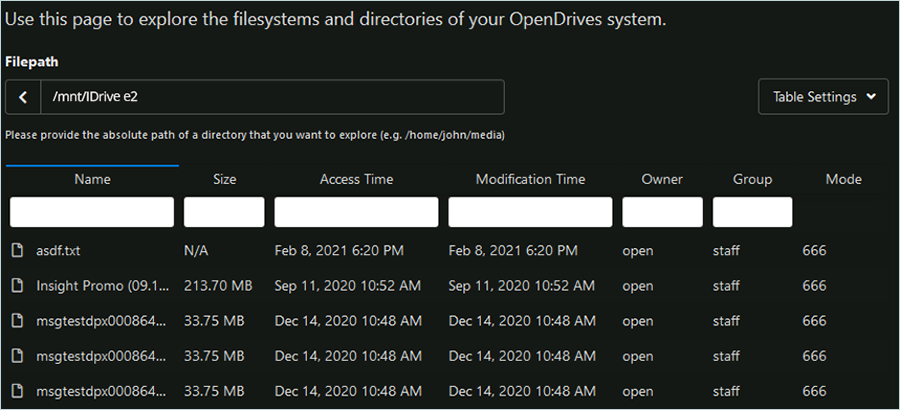900x410 pixels.
Task: Sort by the Modification Time header
Action: click(x=530, y=180)
